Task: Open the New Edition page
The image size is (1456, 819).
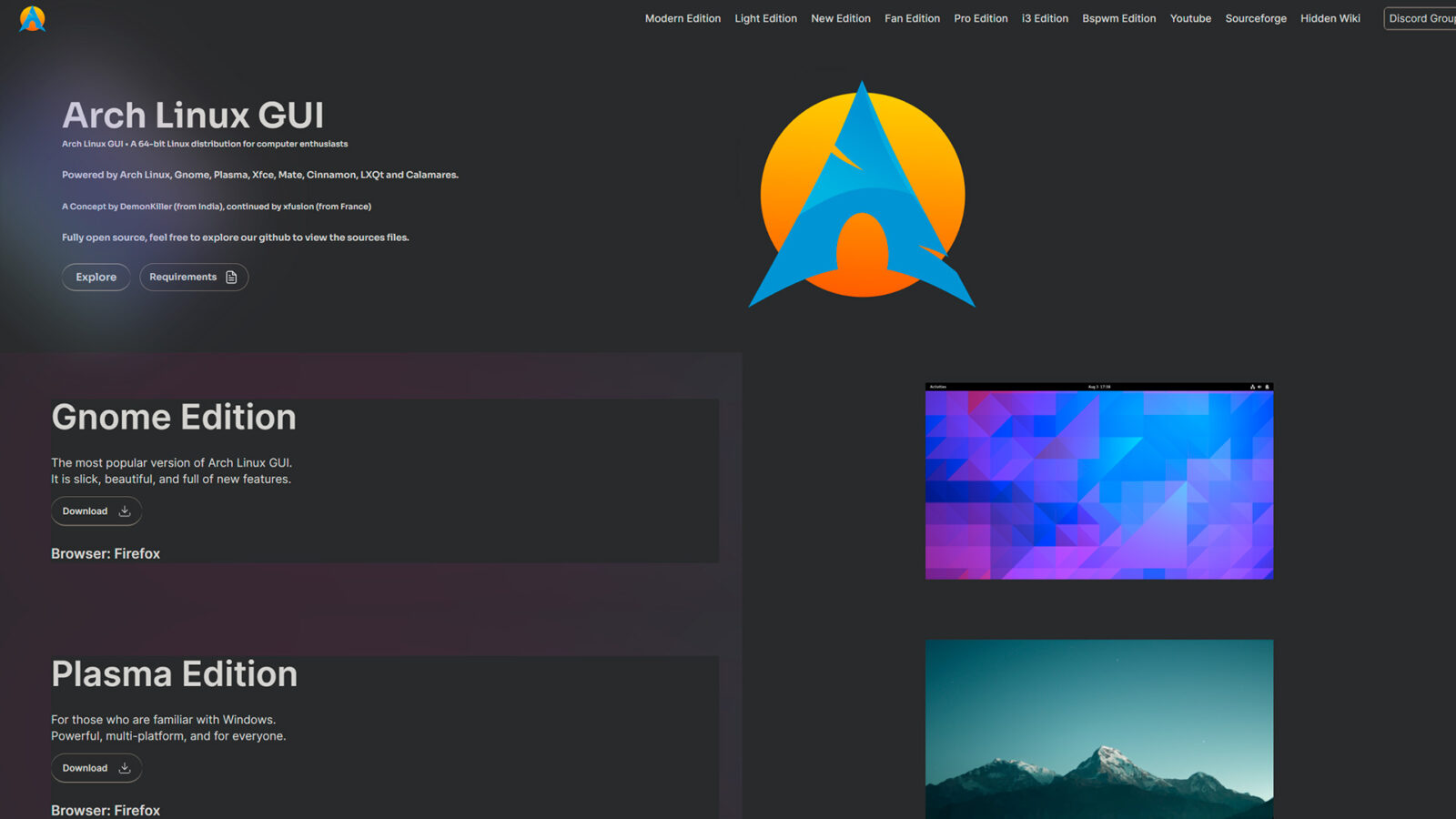Action: (x=840, y=18)
